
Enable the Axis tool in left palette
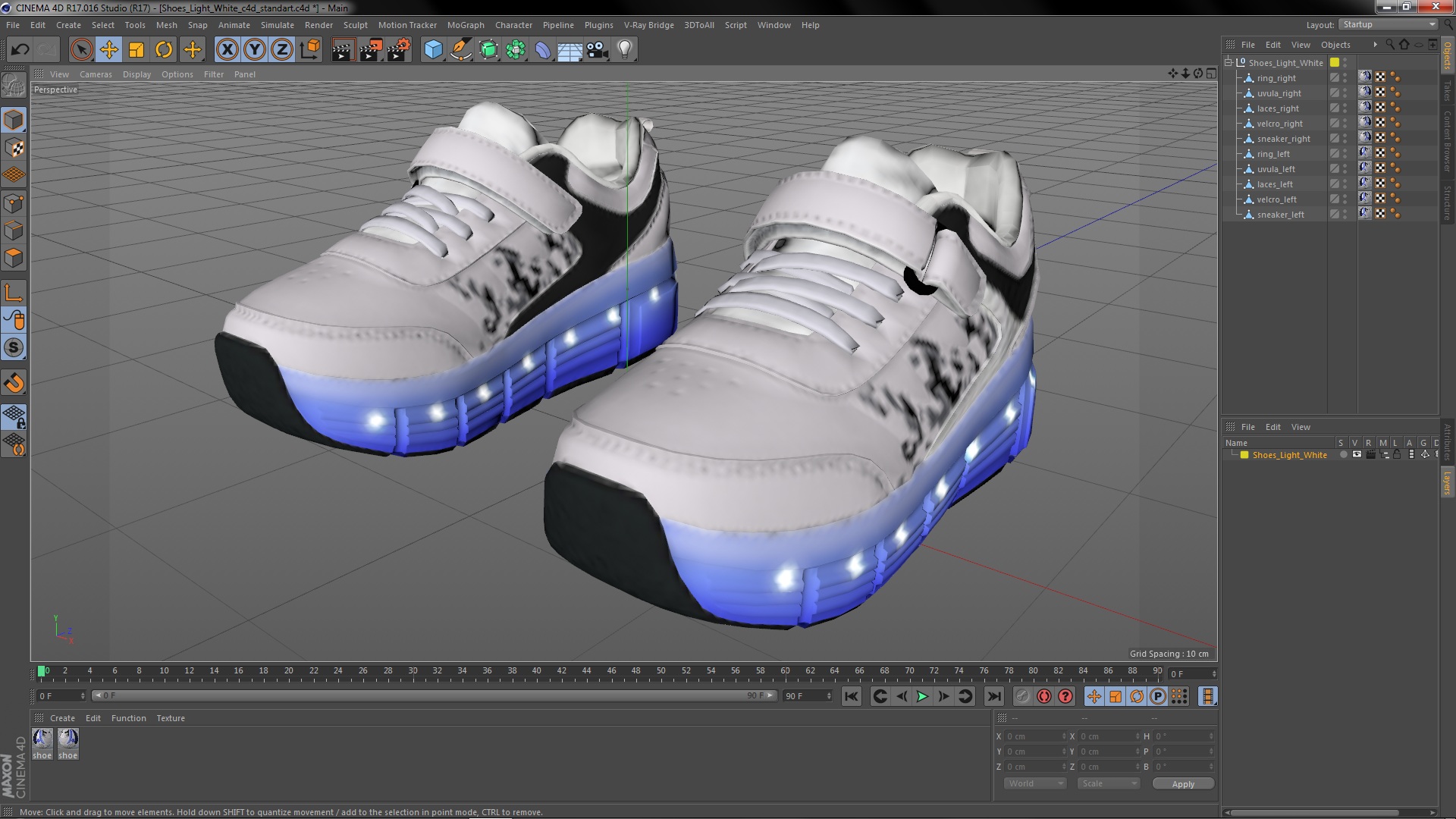(14, 293)
